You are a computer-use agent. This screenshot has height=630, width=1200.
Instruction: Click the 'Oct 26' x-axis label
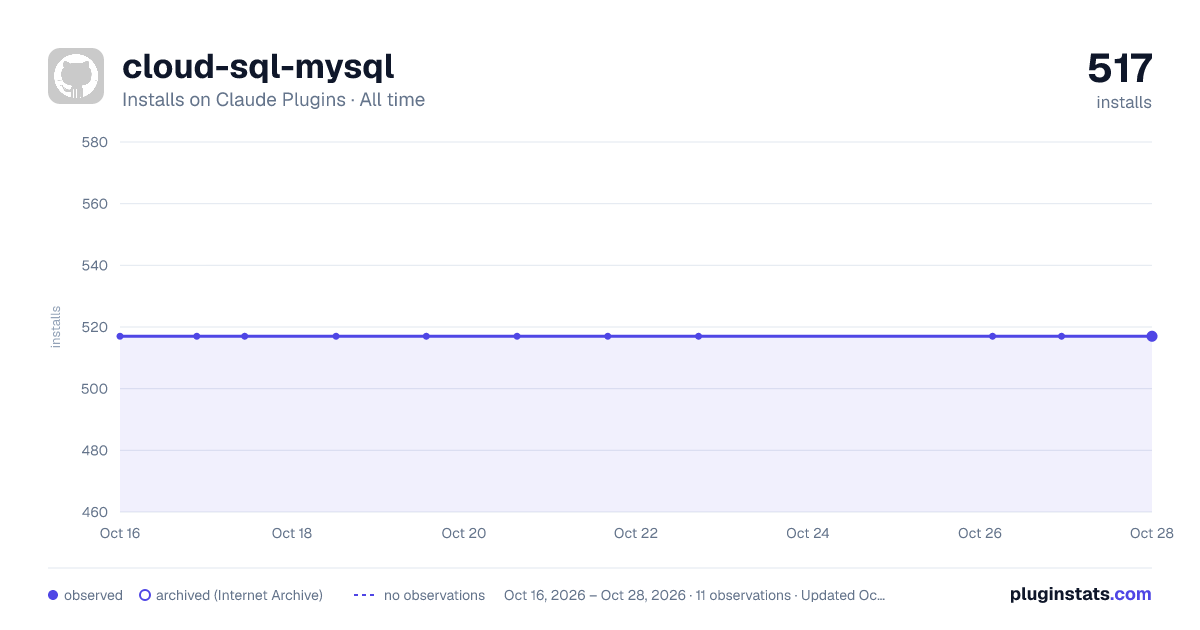point(980,533)
